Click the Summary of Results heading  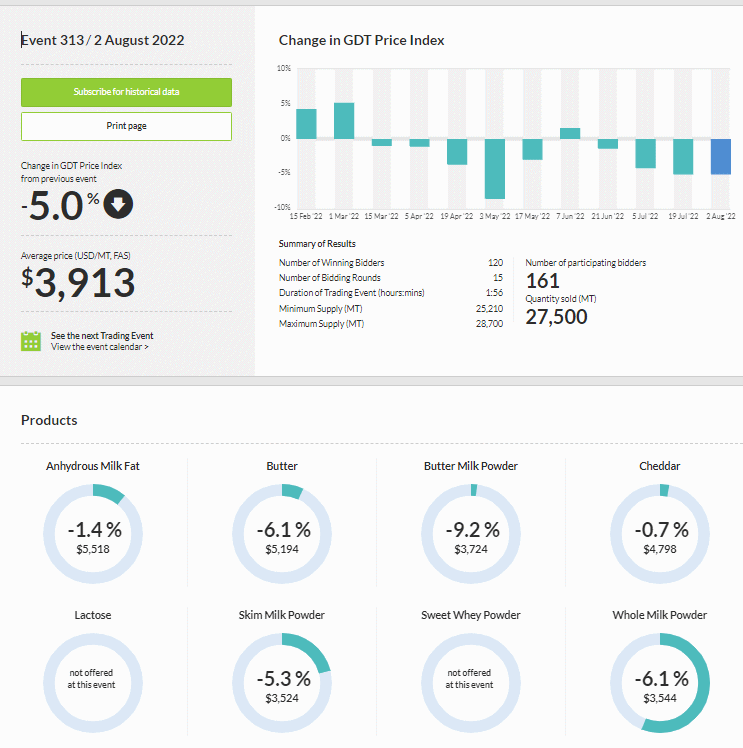(317, 244)
